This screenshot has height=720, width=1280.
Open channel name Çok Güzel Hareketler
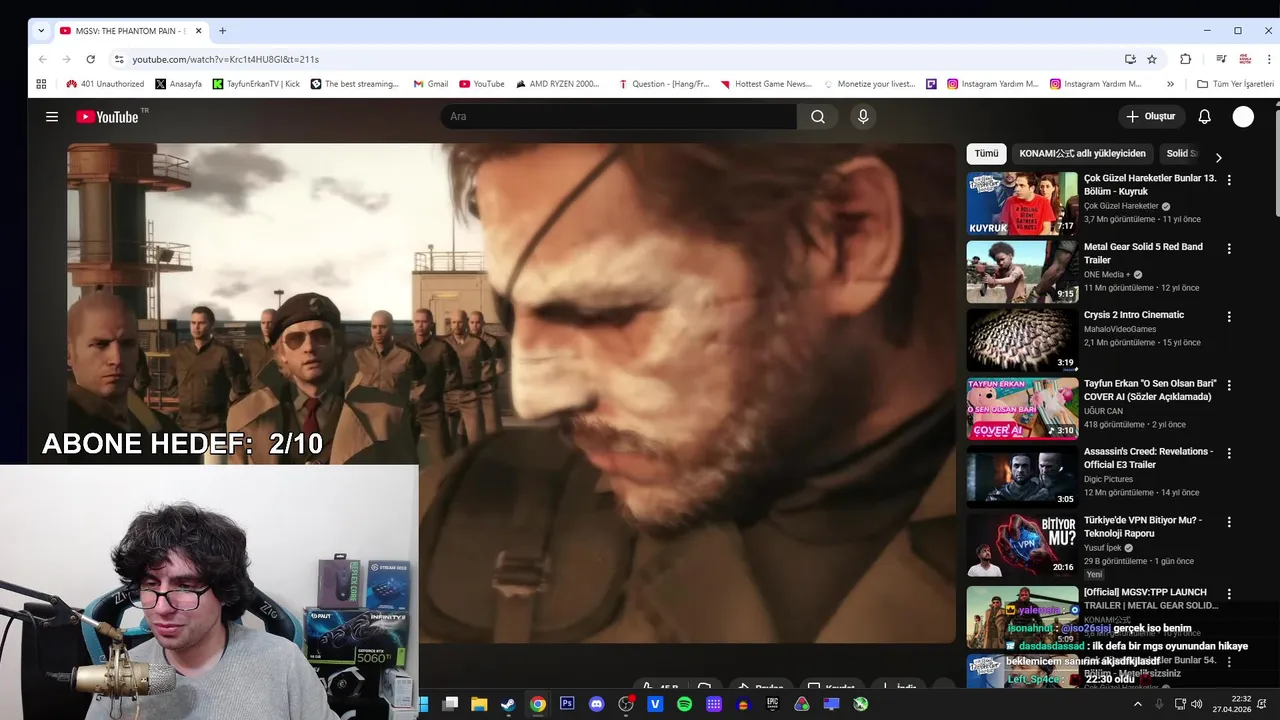tap(1121, 206)
